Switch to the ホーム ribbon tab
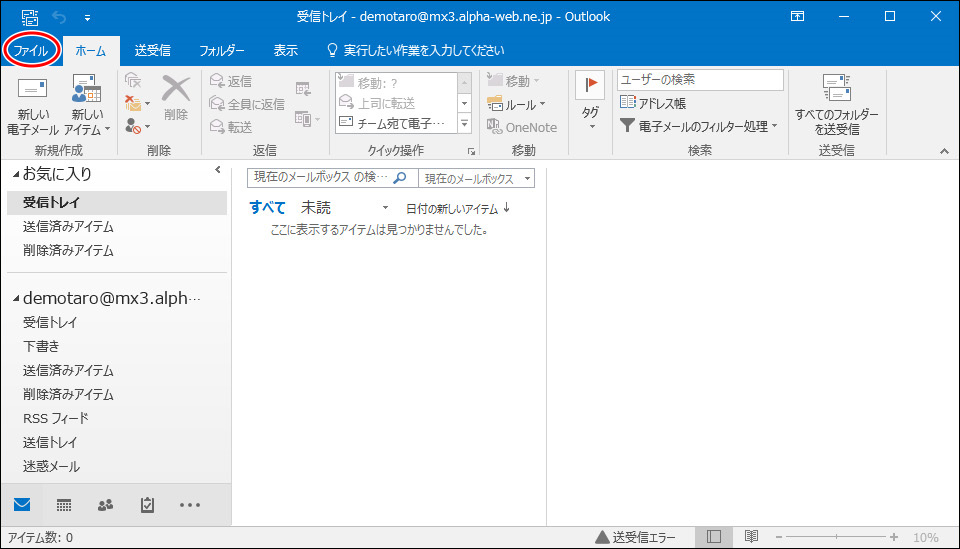The image size is (960, 549). pos(91,51)
